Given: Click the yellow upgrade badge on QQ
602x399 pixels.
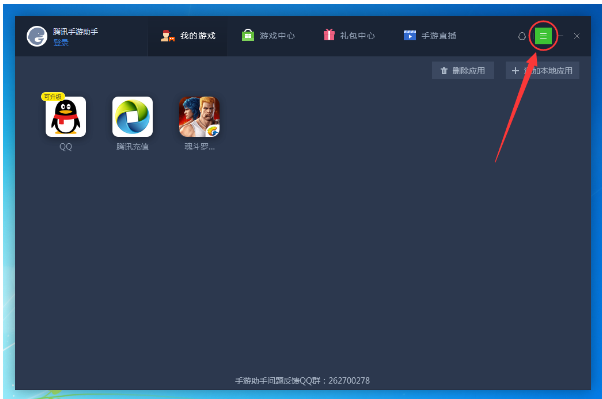Looking at the screenshot, I should click(53, 96).
